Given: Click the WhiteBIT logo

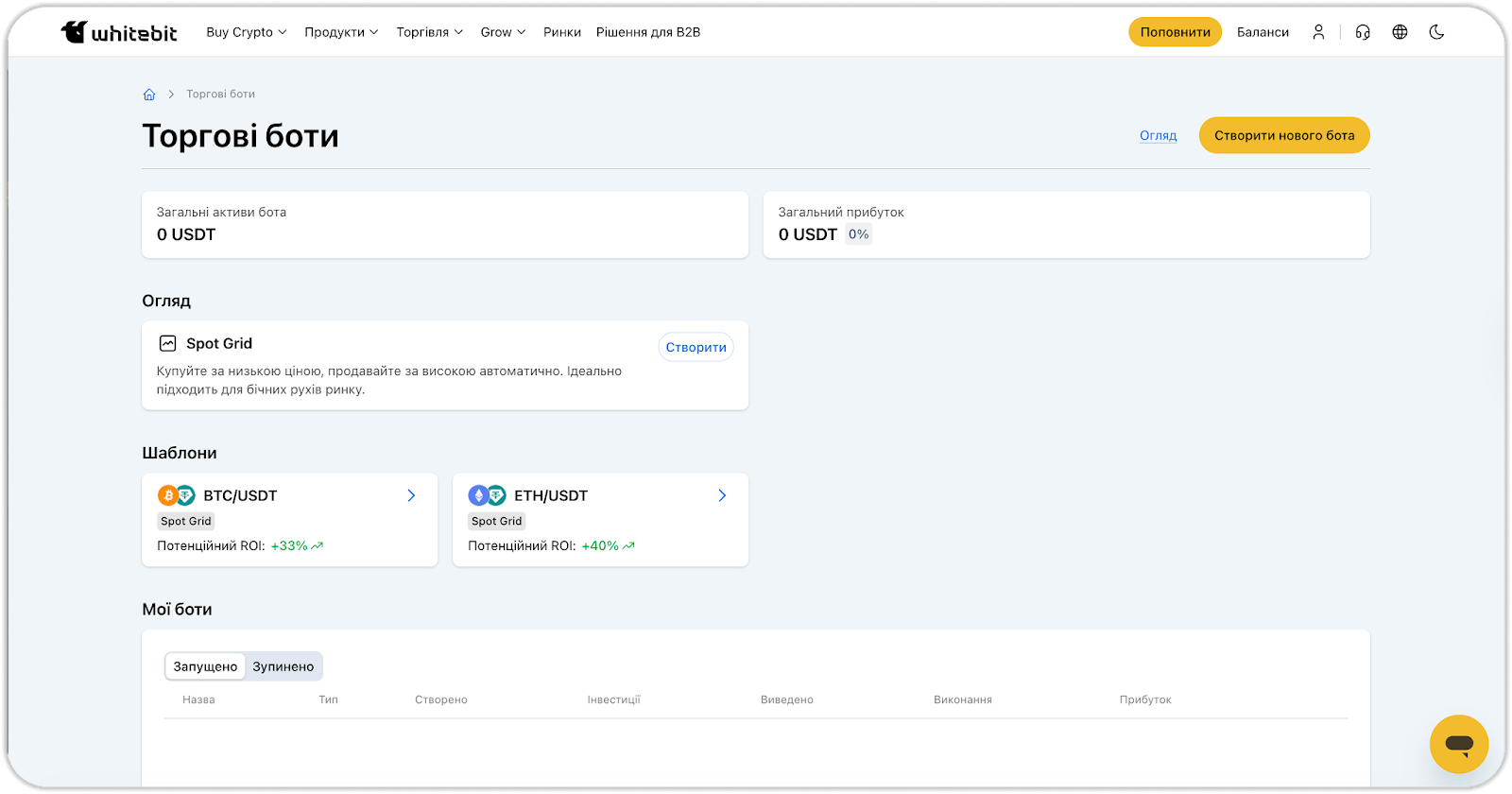Looking at the screenshot, I should (119, 32).
